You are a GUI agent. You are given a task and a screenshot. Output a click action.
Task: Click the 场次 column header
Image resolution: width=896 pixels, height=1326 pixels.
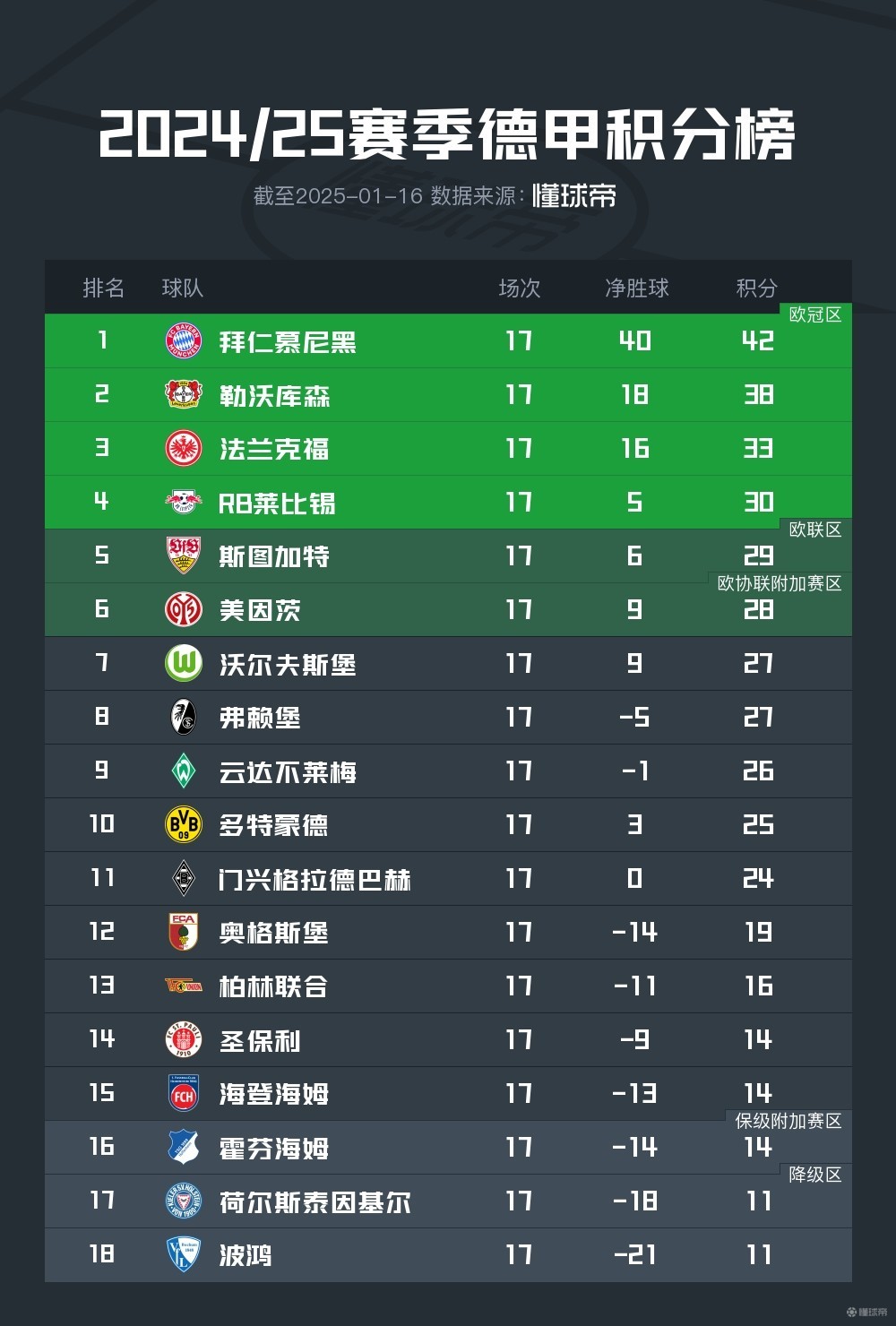[520, 288]
